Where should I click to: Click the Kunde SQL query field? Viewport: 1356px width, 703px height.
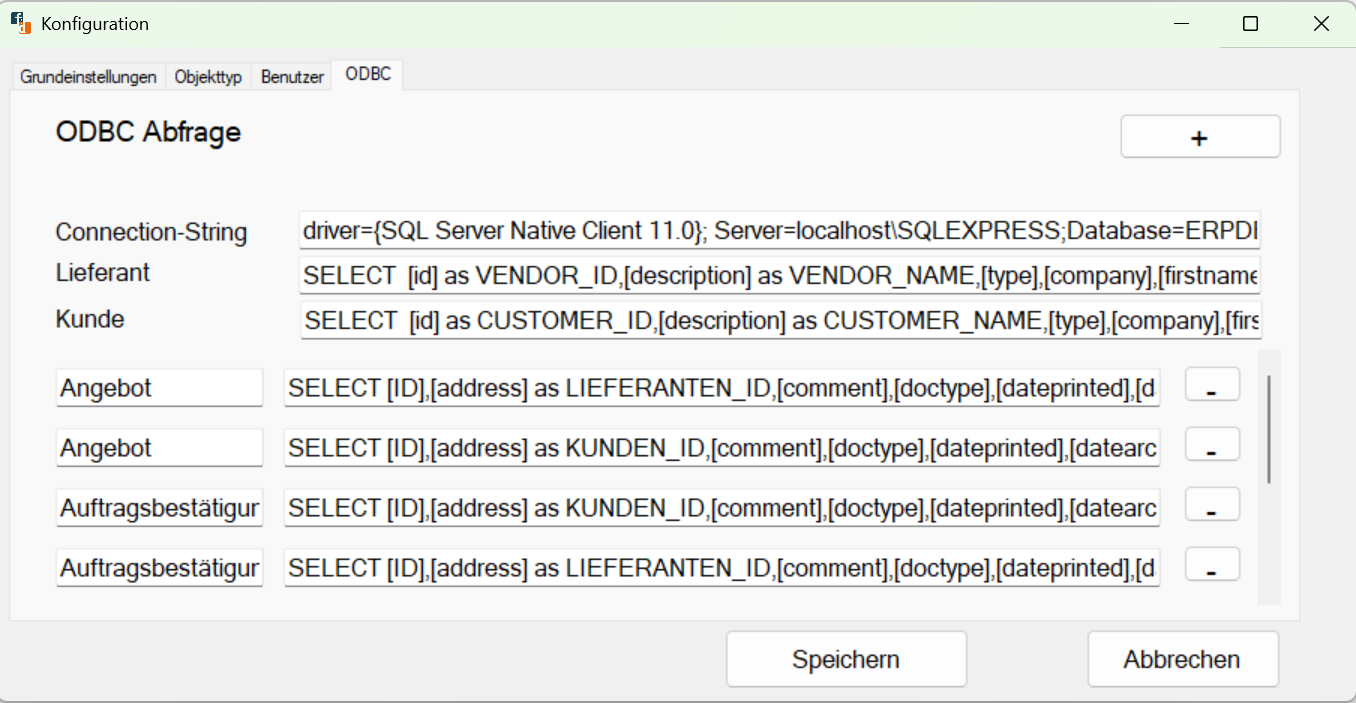(780, 319)
